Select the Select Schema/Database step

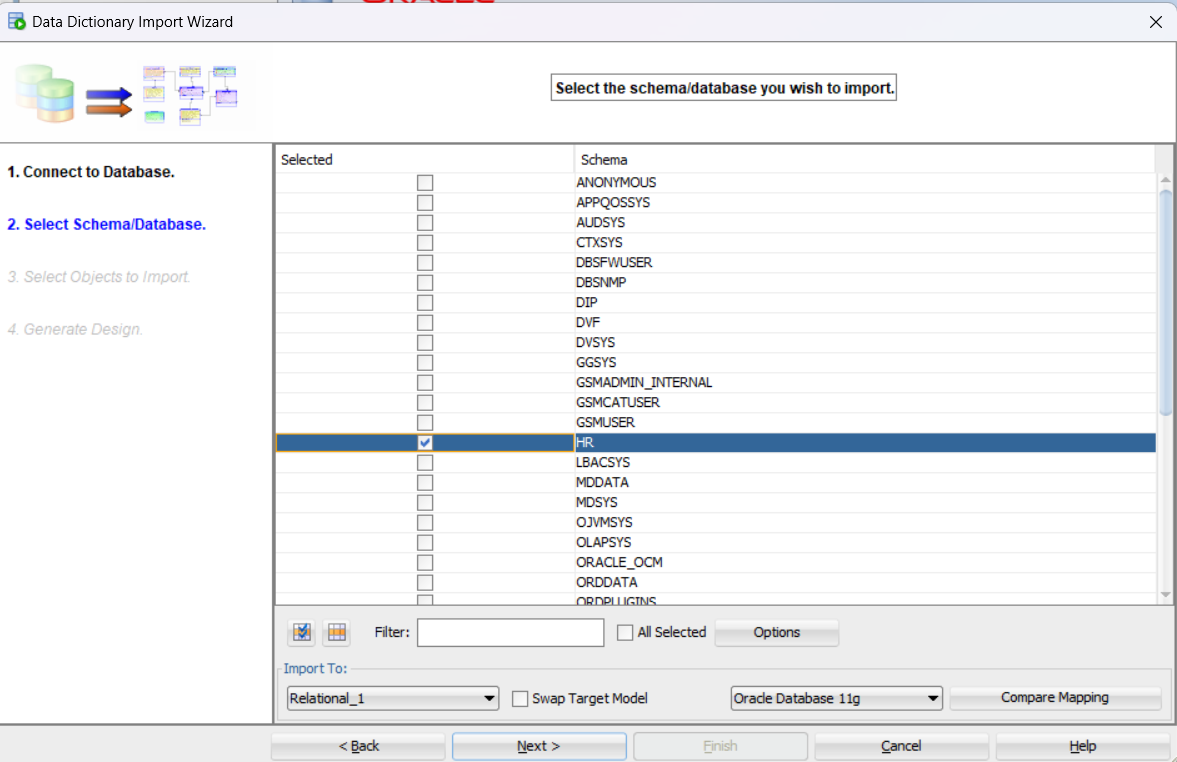pyautogui.click(x=106, y=224)
